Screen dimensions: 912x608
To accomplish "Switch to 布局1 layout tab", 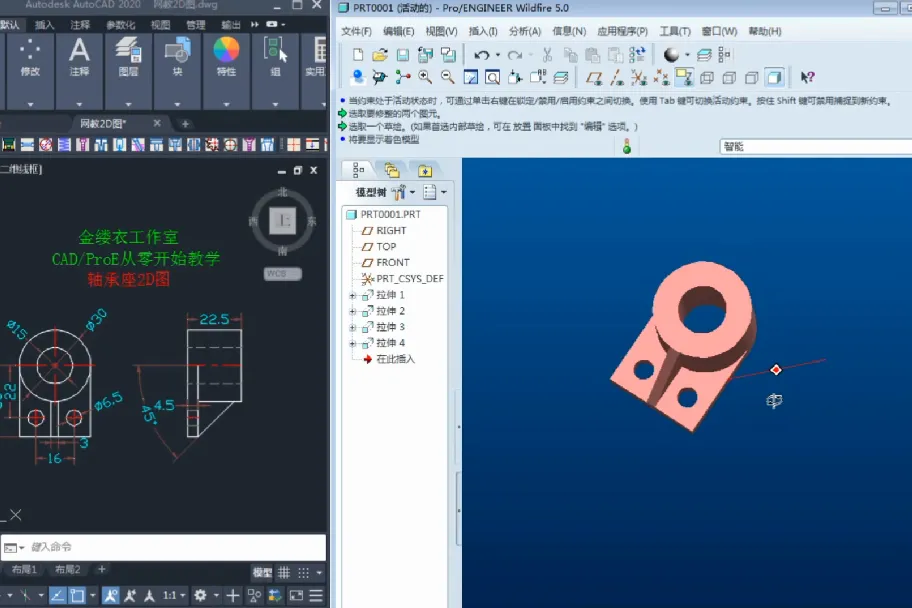I will pos(24,570).
